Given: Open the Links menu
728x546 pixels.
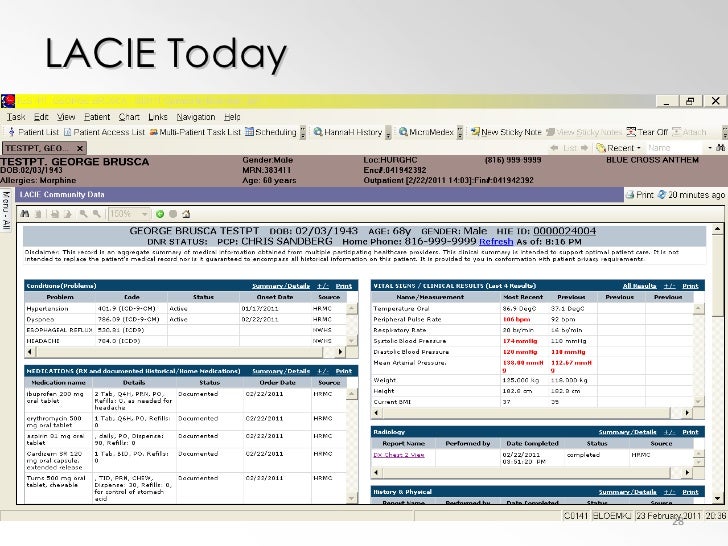Looking at the screenshot, I should click(158, 117).
